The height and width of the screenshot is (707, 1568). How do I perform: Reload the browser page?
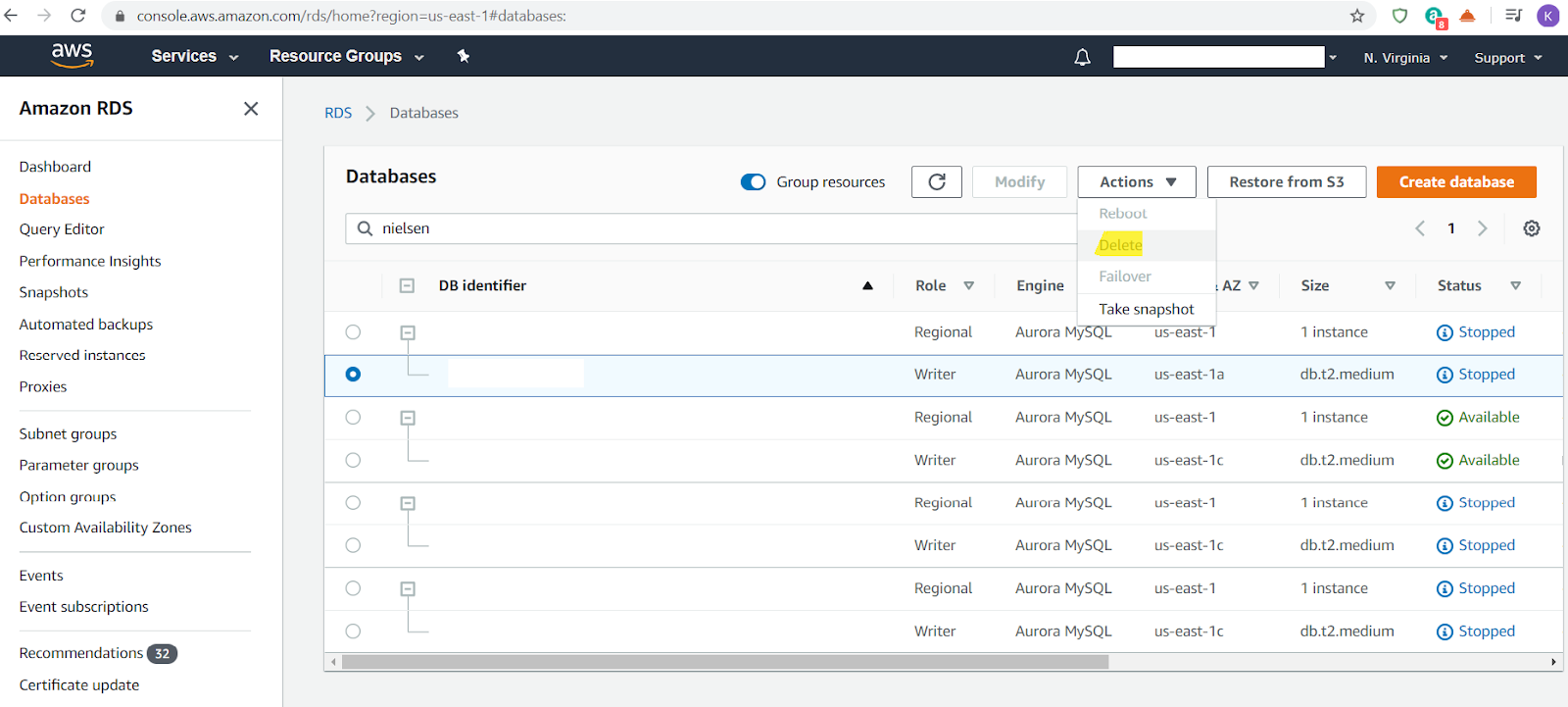(78, 16)
